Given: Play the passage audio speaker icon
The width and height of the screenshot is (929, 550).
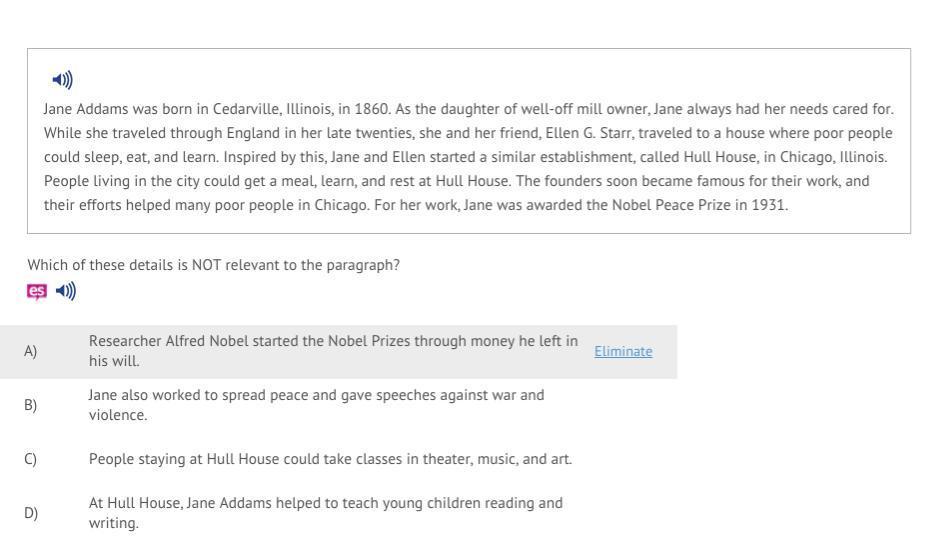Looking at the screenshot, I should (x=62, y=80).
